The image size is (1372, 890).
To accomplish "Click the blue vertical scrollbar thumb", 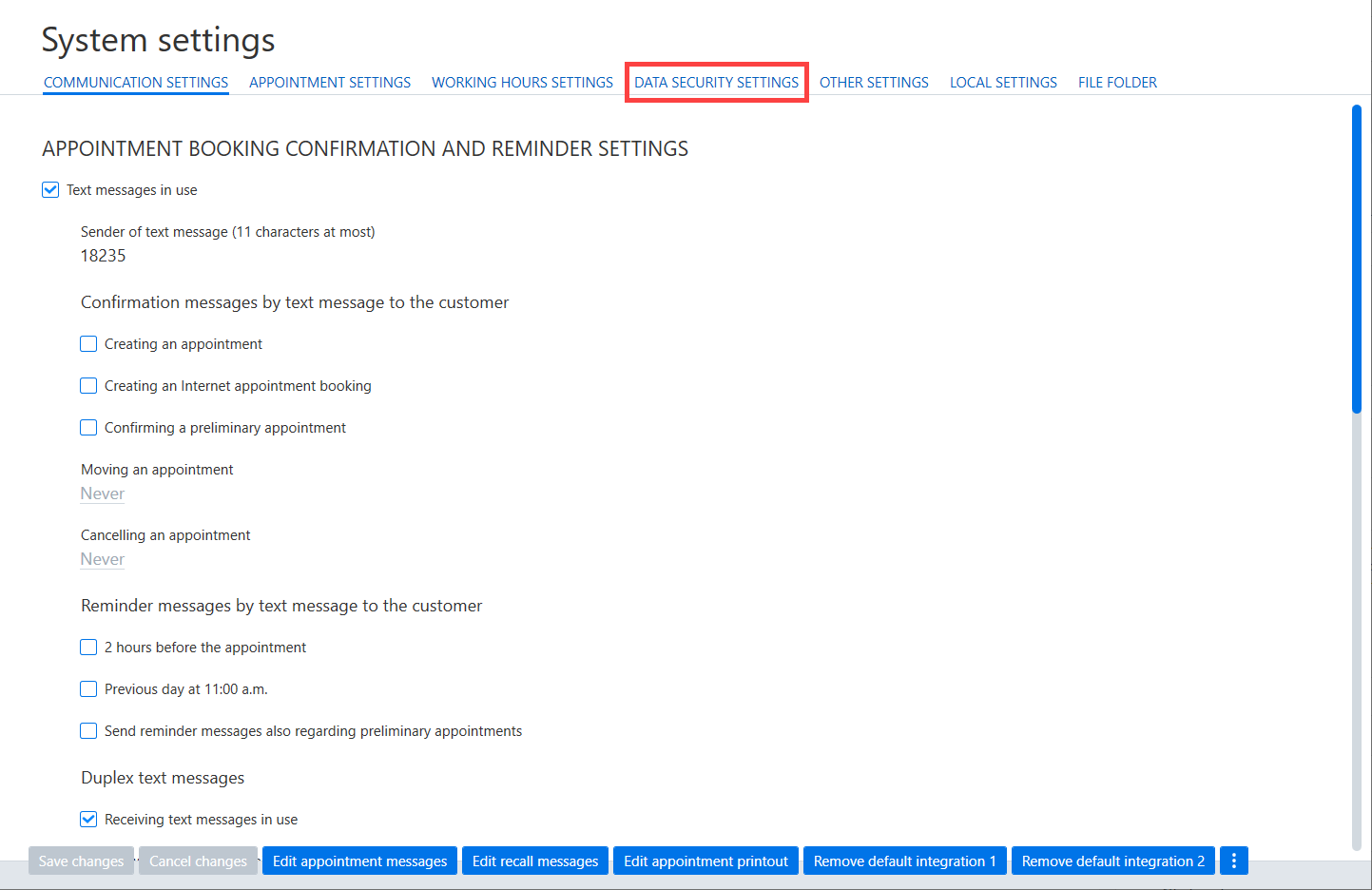I will pos(1357,259).
